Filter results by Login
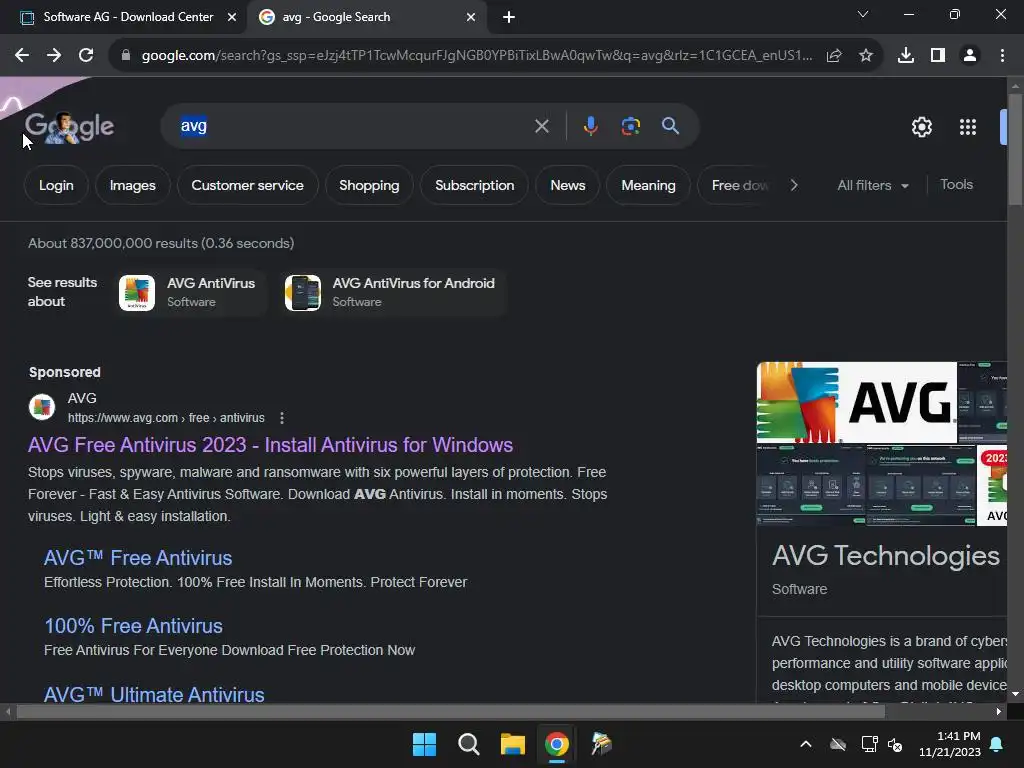The image size is (1024, 768). point(56,185)
